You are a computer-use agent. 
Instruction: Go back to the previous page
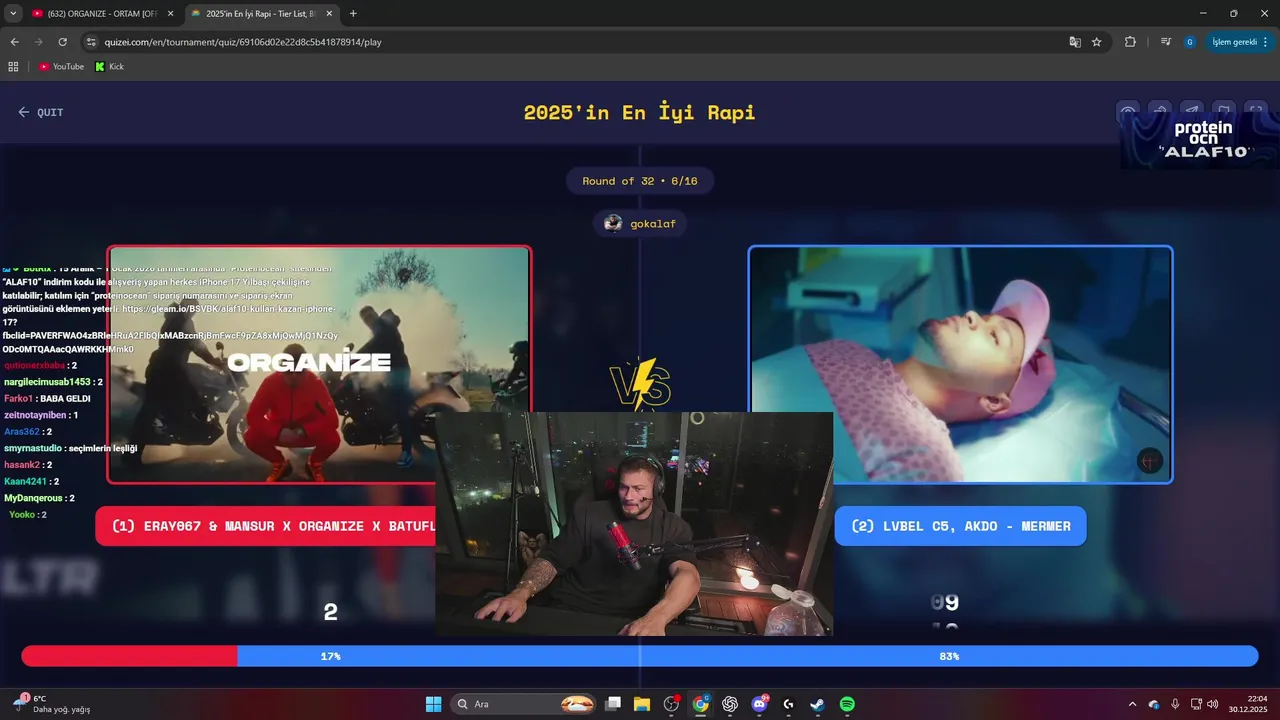(14, 42)
